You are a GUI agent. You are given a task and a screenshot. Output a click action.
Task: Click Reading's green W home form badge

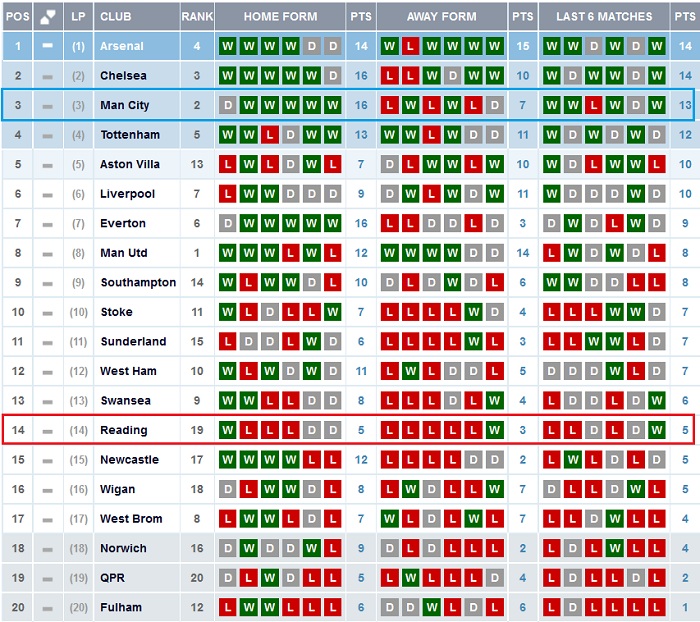pos(228,430)
